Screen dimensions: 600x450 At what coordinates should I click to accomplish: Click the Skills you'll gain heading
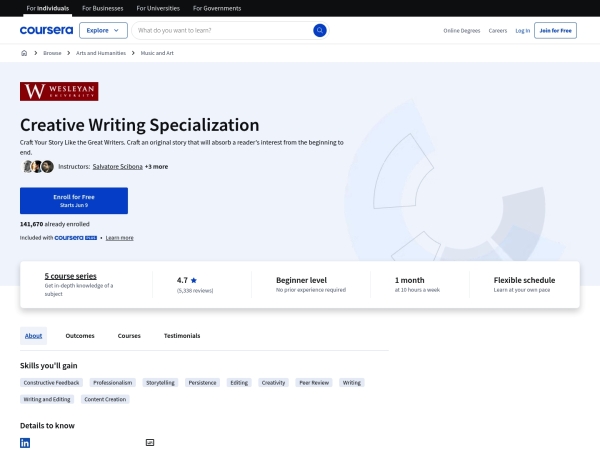coord(49,365)
